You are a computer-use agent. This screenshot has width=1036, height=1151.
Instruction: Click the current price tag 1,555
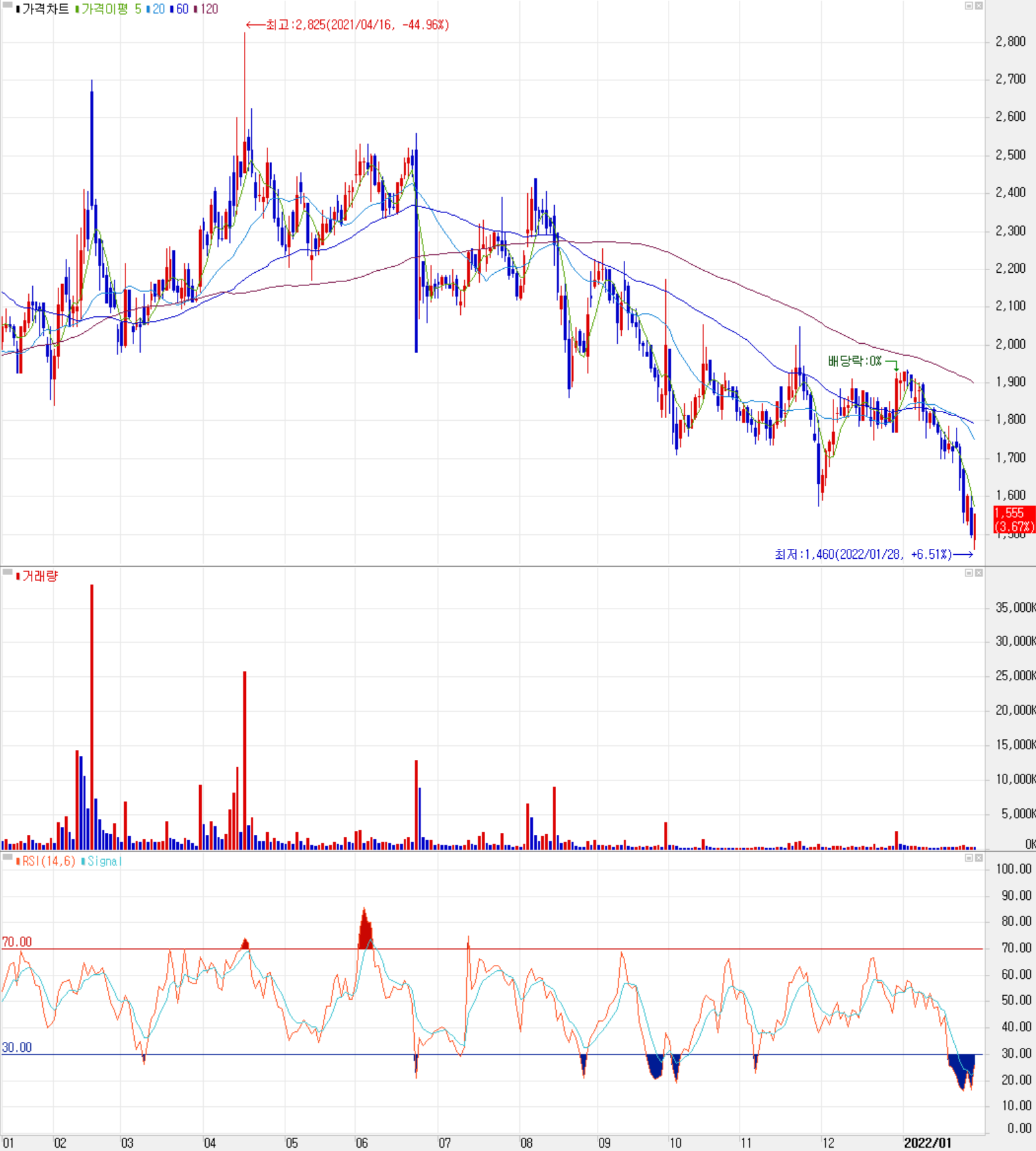[1014, 519]
